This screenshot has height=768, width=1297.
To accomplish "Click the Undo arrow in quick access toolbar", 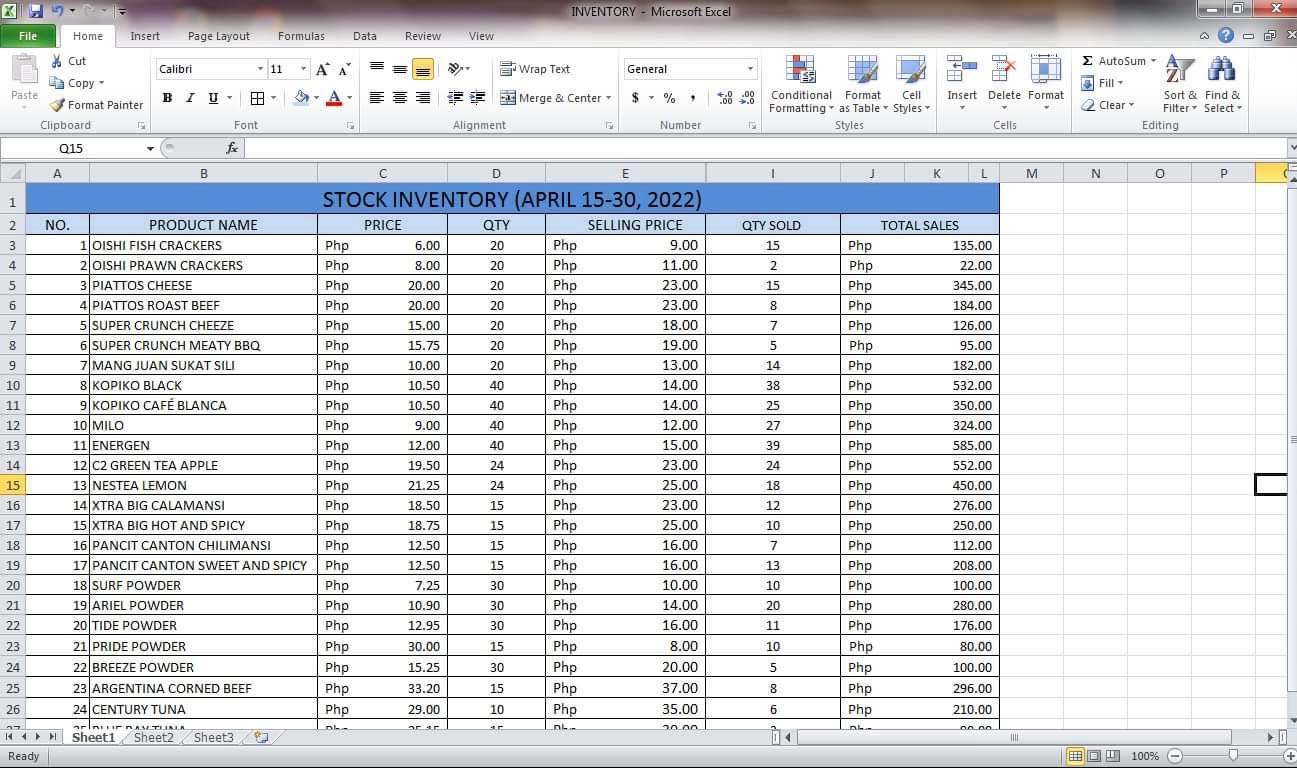I will pyautogui.click(x=57, y=11).
